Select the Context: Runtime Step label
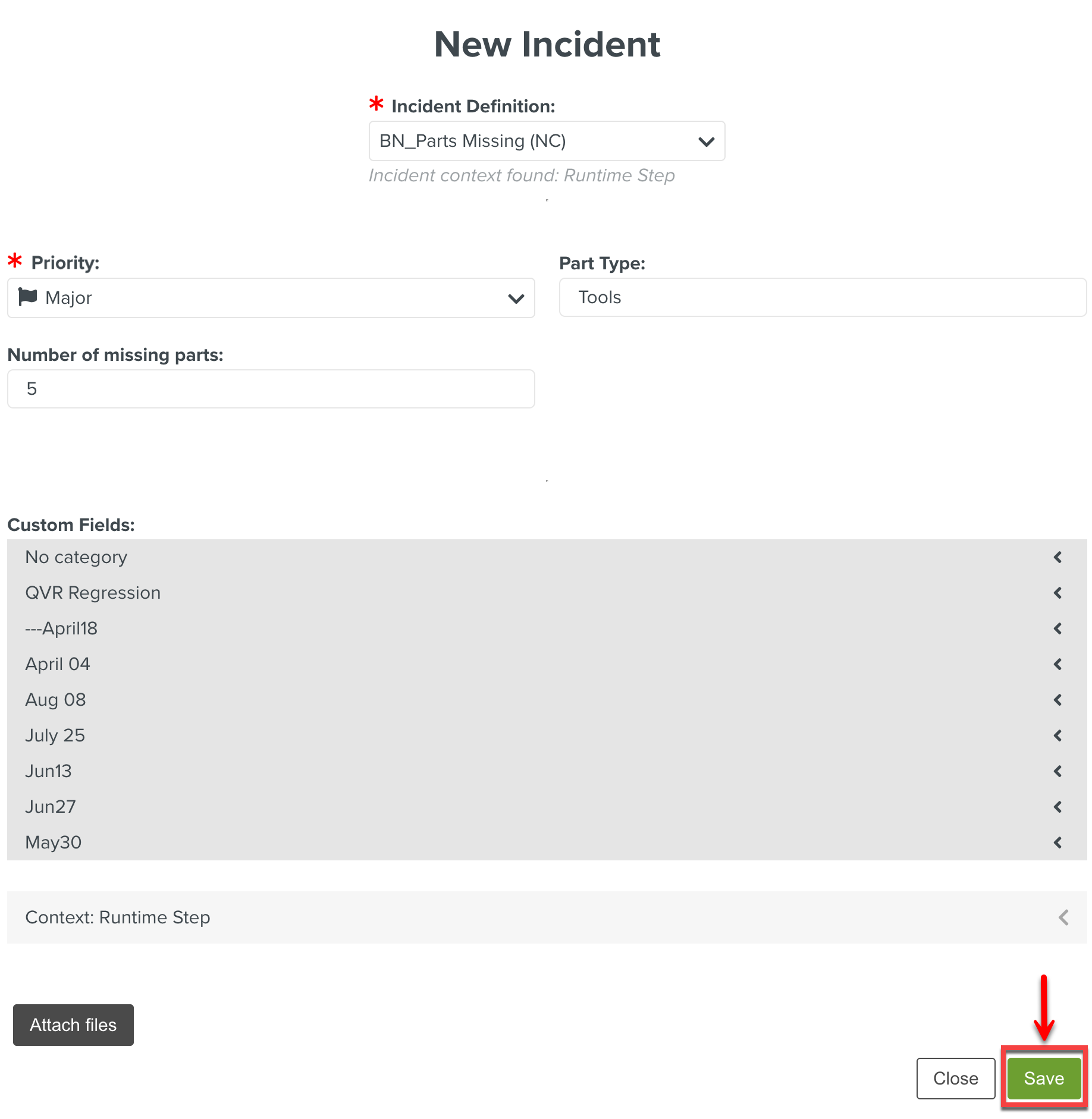 click(x=118, y=917)
